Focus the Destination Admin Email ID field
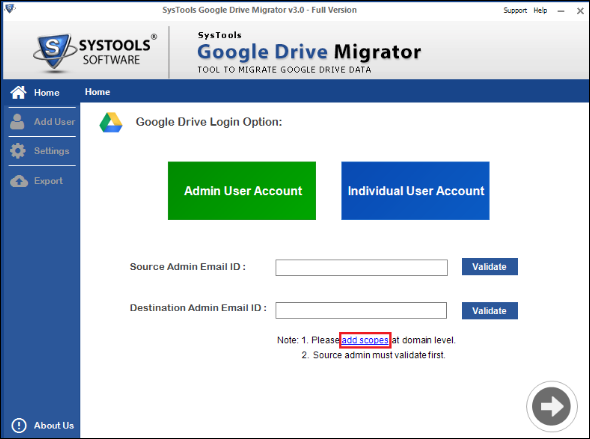The width and height of the screenshot is (590, 439). click(361, 311)
